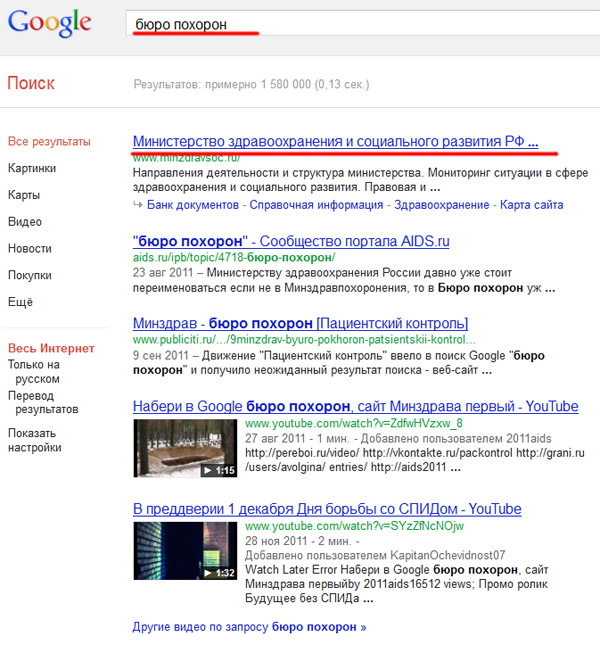Open the AIDS.ru community result
The height and width of the screenshot is (645, 600).
pos(291,241)
